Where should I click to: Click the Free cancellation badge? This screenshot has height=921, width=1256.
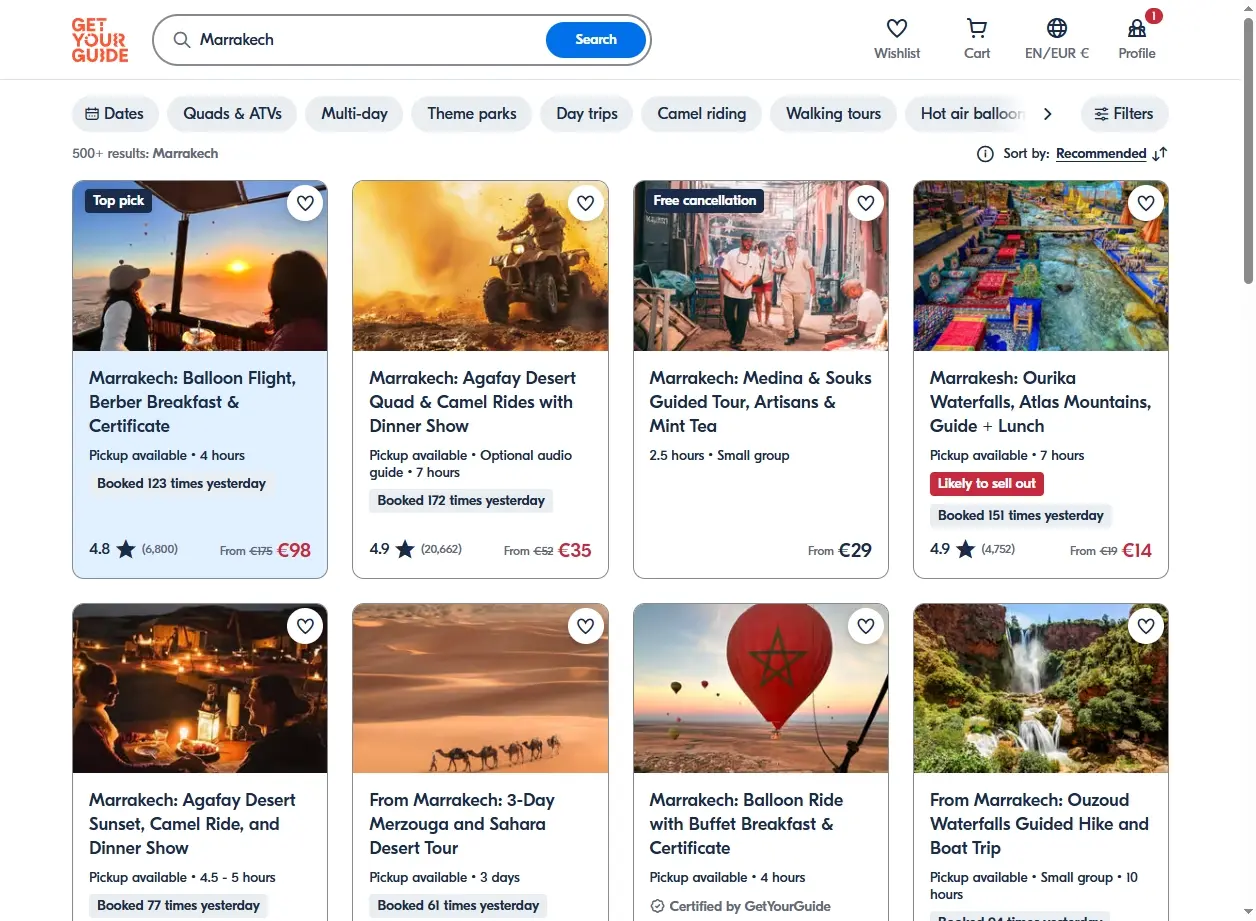point(705,201)
